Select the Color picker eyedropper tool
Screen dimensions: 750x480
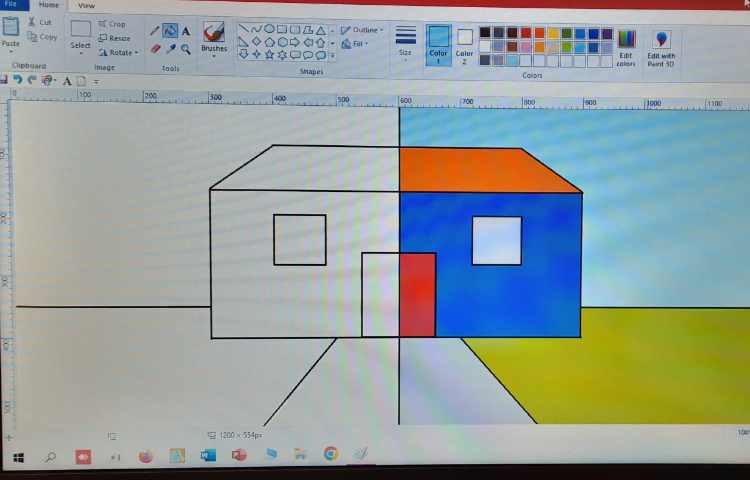click(x=170, y=48)
